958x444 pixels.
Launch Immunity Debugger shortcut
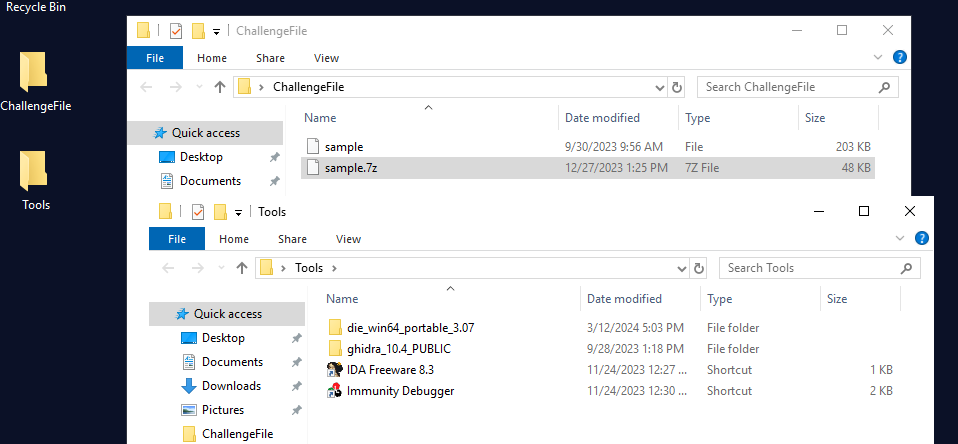click(400, 391)
